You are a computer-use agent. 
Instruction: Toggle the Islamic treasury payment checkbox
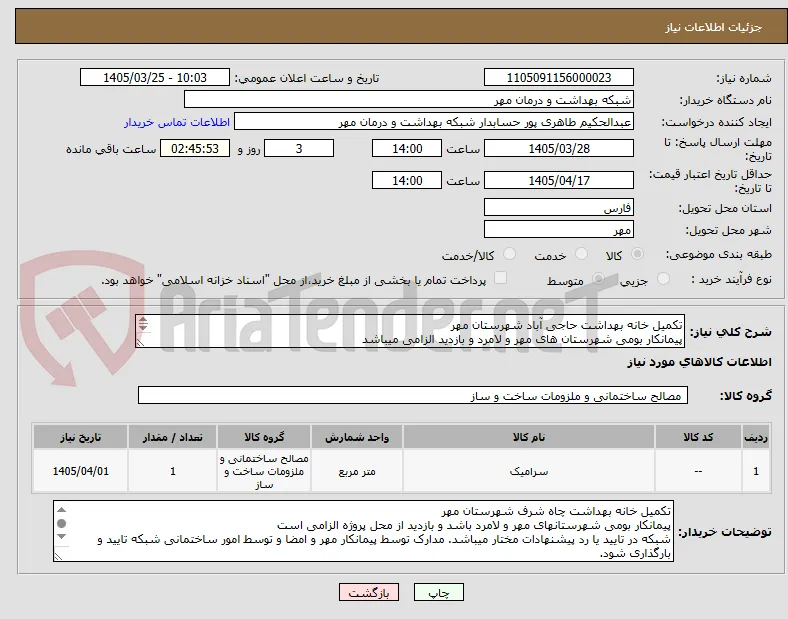pyautogui.click(x=500, y=278)
